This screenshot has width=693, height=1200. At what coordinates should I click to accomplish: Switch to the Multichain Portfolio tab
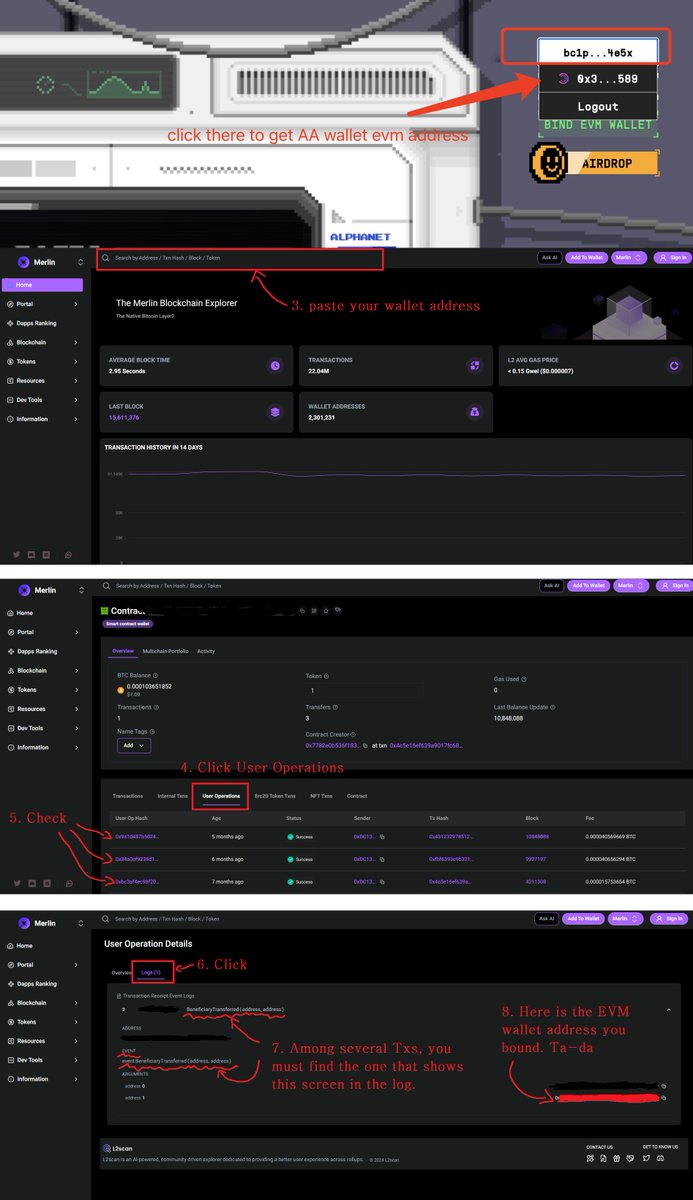pyautogui.click(x=165, y=651)
